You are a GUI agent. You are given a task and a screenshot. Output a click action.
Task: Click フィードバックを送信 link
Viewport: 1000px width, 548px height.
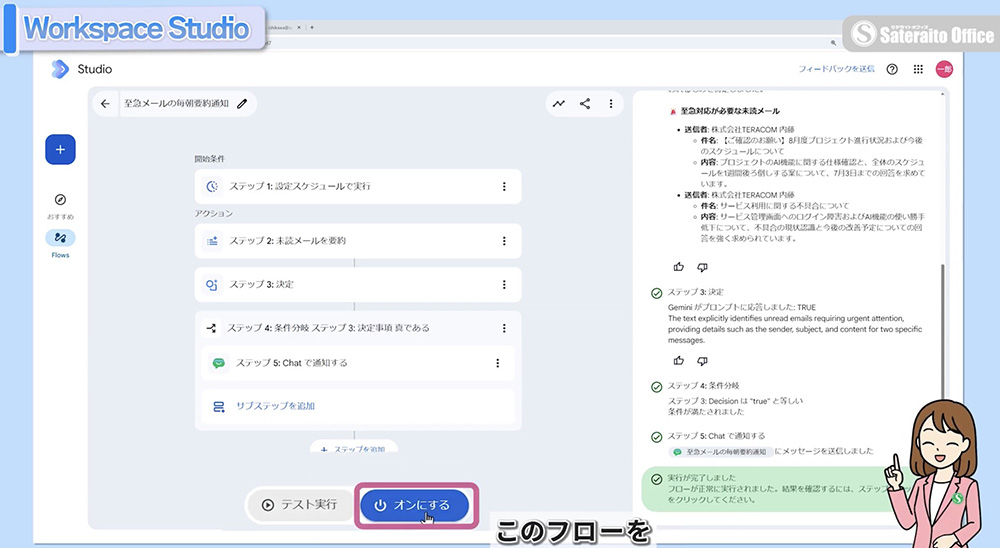pos(836,69)
